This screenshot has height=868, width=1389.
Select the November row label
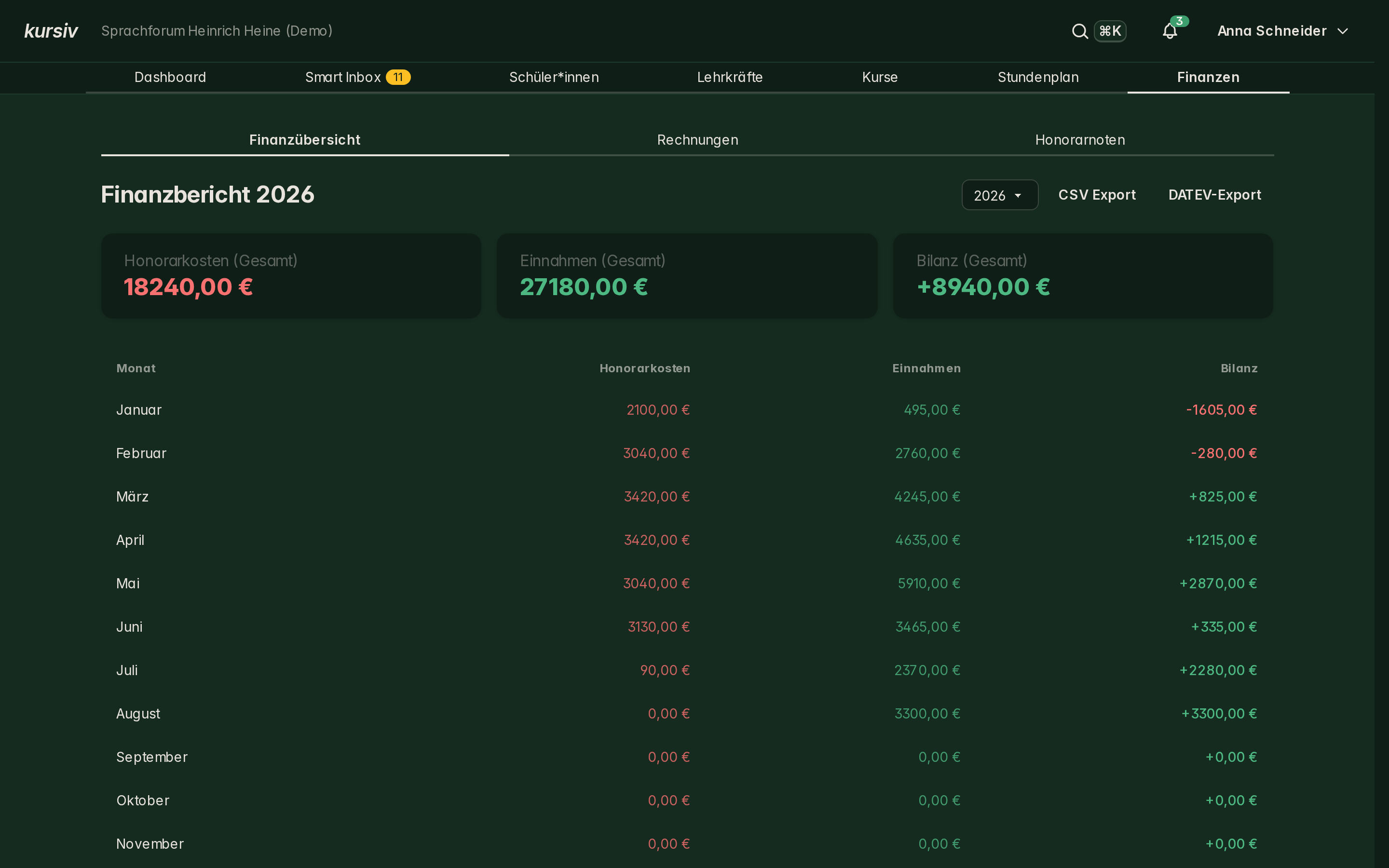(x=150, y=844)
